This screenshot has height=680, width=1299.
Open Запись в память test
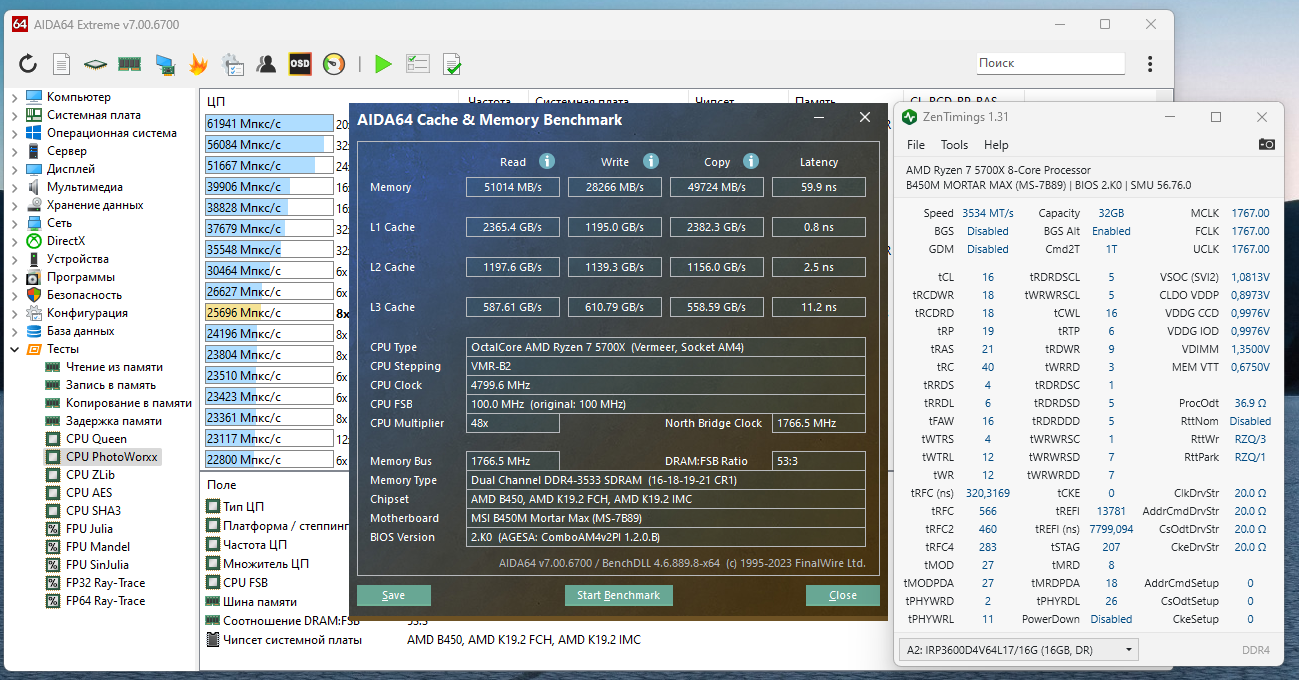(110, 385)
